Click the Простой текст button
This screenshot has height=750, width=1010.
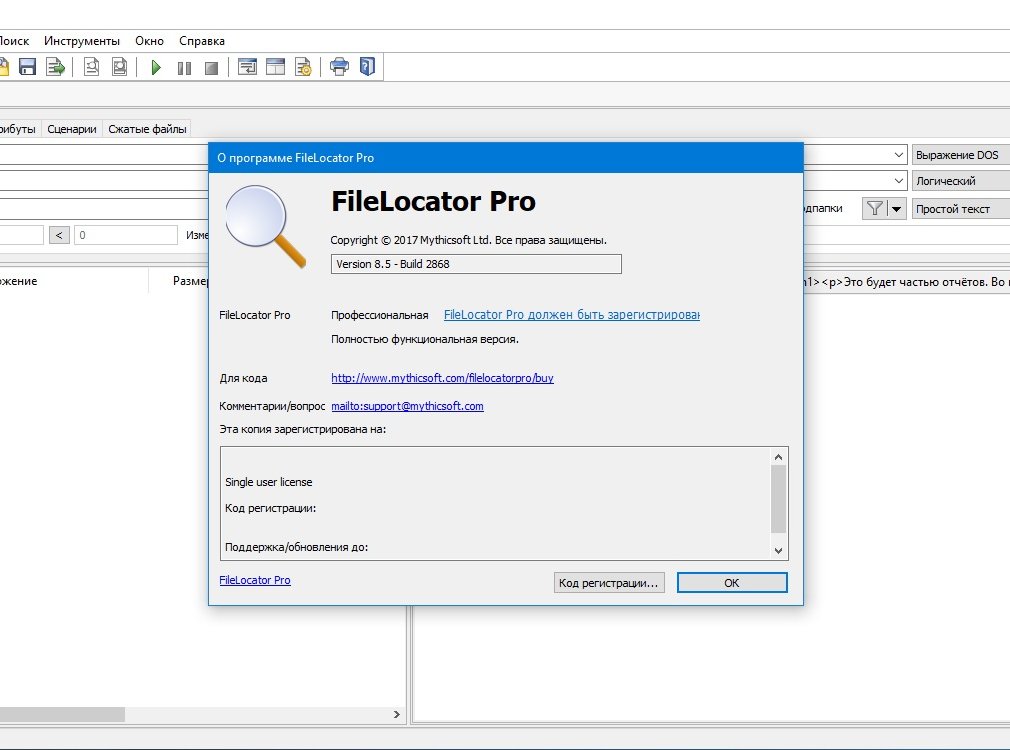point(961,209)
